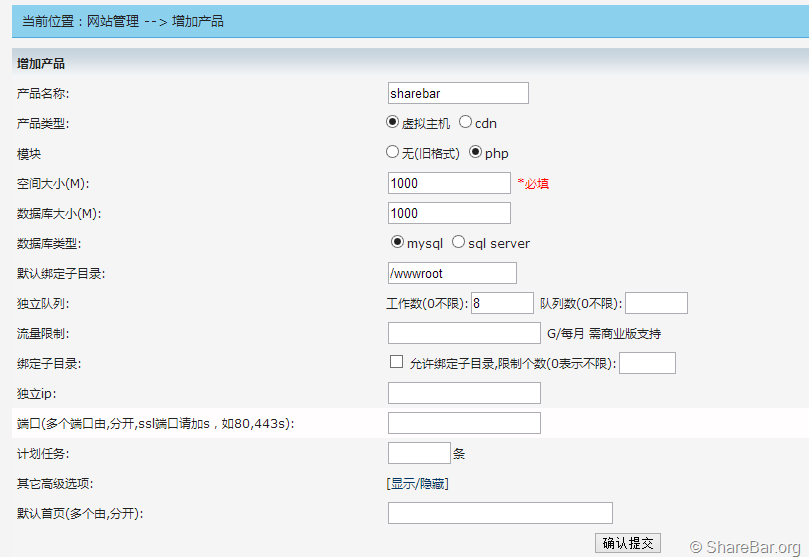Click the /wwwroot default bind directory field

point(451,273)
